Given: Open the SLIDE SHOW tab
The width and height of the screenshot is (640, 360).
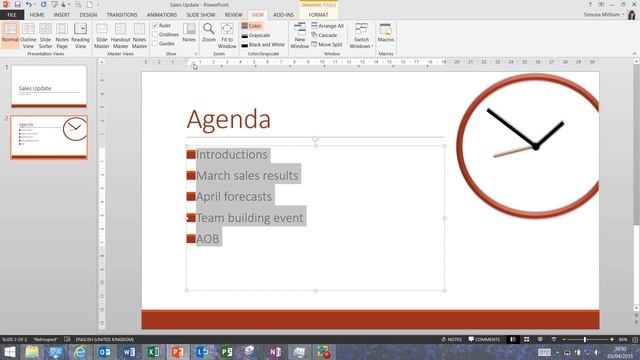Looking at the screenshot, I should [x=201, y=15].
